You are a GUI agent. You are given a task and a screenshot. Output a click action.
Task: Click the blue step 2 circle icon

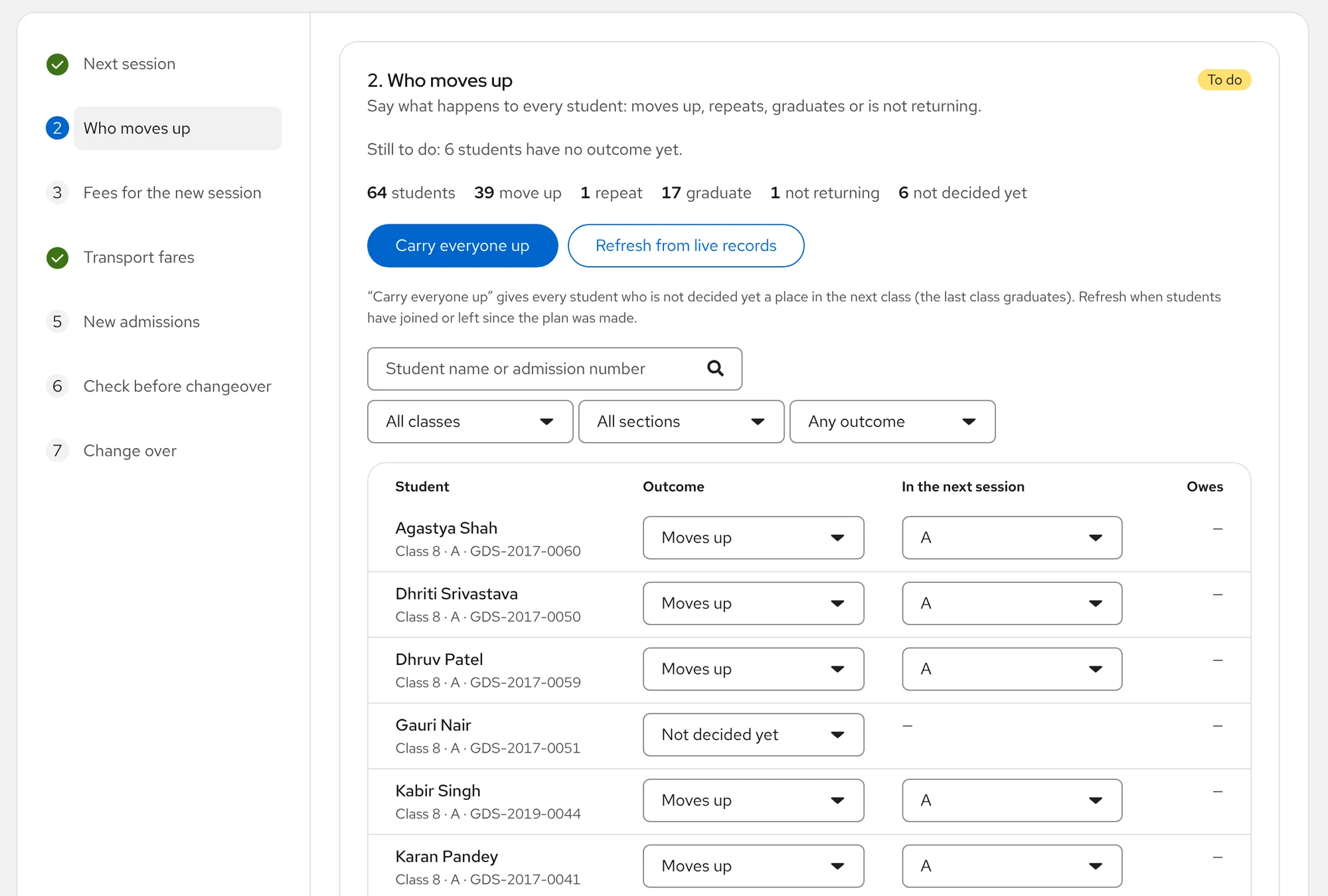point(58,128)
